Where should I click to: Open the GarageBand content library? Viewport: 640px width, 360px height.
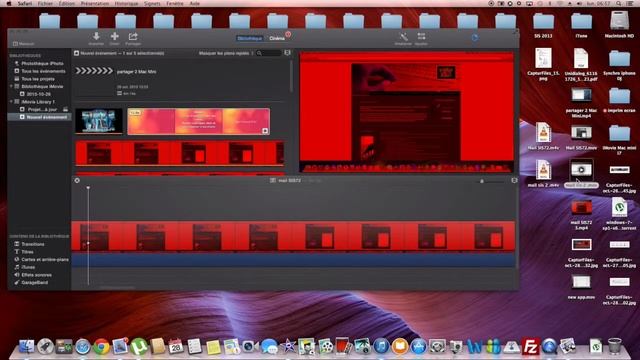pyautogui.click(x=34, y=282)
